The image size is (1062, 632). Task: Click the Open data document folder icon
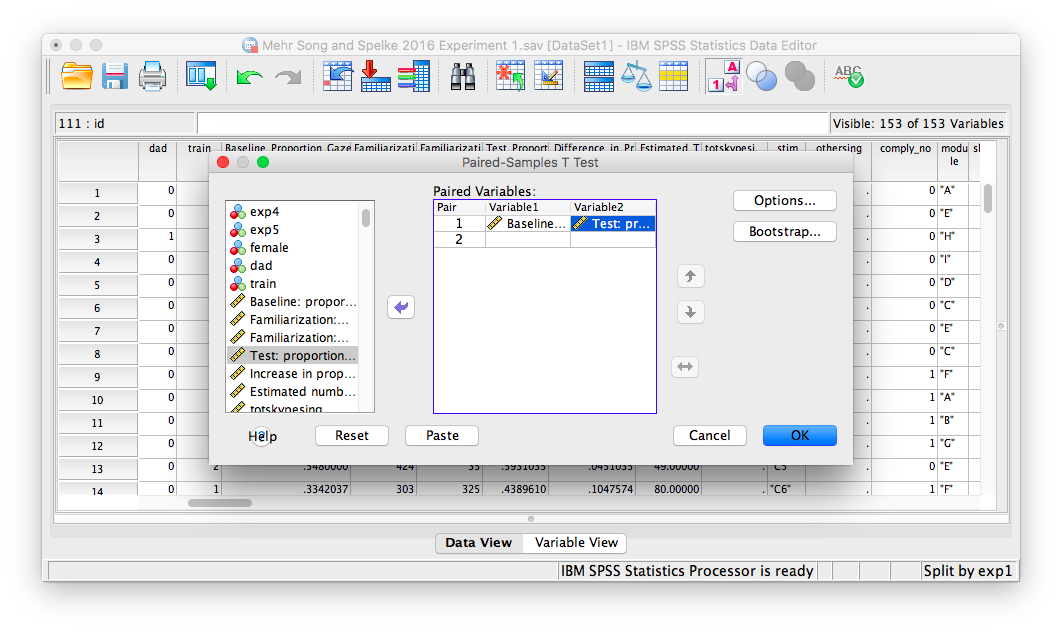77,76
